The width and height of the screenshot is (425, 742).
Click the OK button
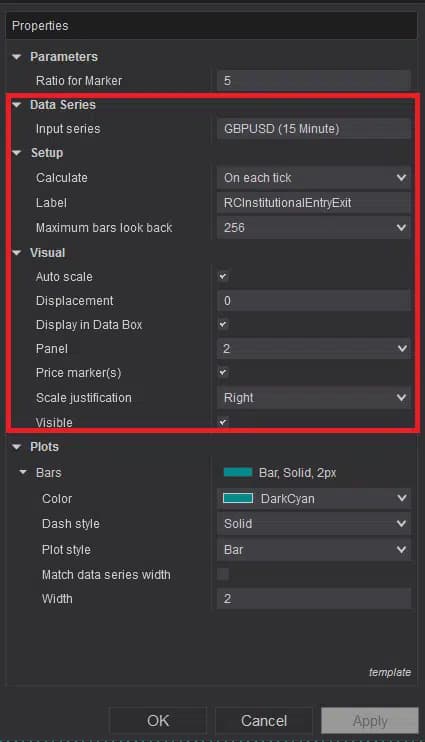click(x=158, y=721)
